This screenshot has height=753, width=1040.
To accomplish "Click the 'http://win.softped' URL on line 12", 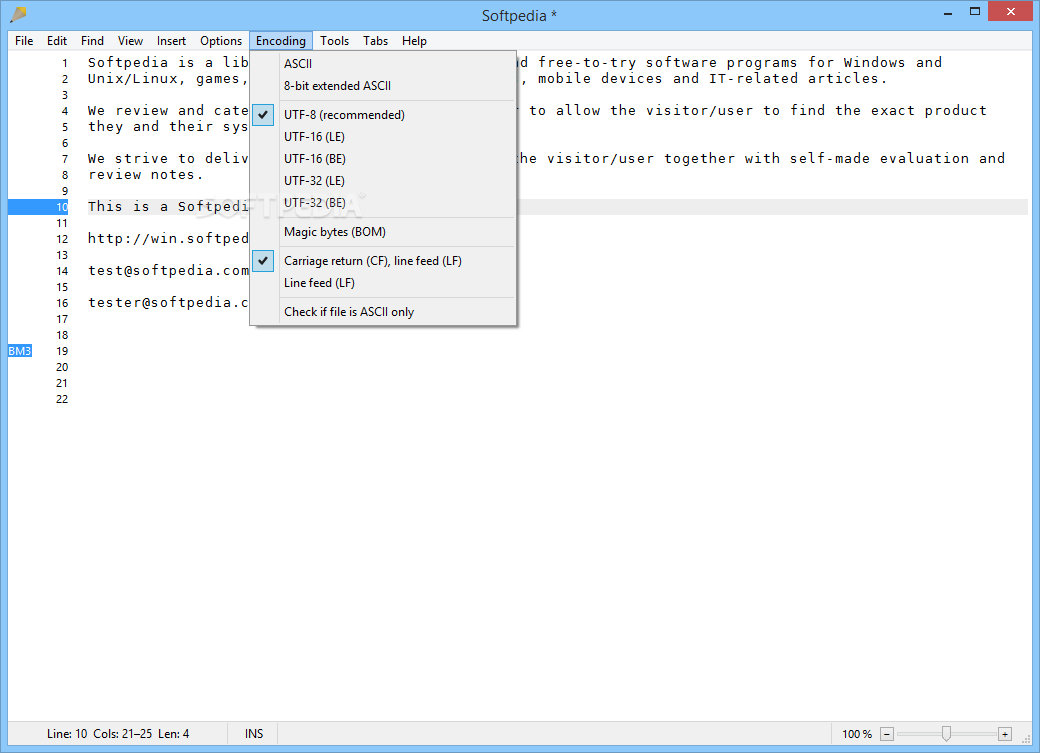I will point(168,238).
